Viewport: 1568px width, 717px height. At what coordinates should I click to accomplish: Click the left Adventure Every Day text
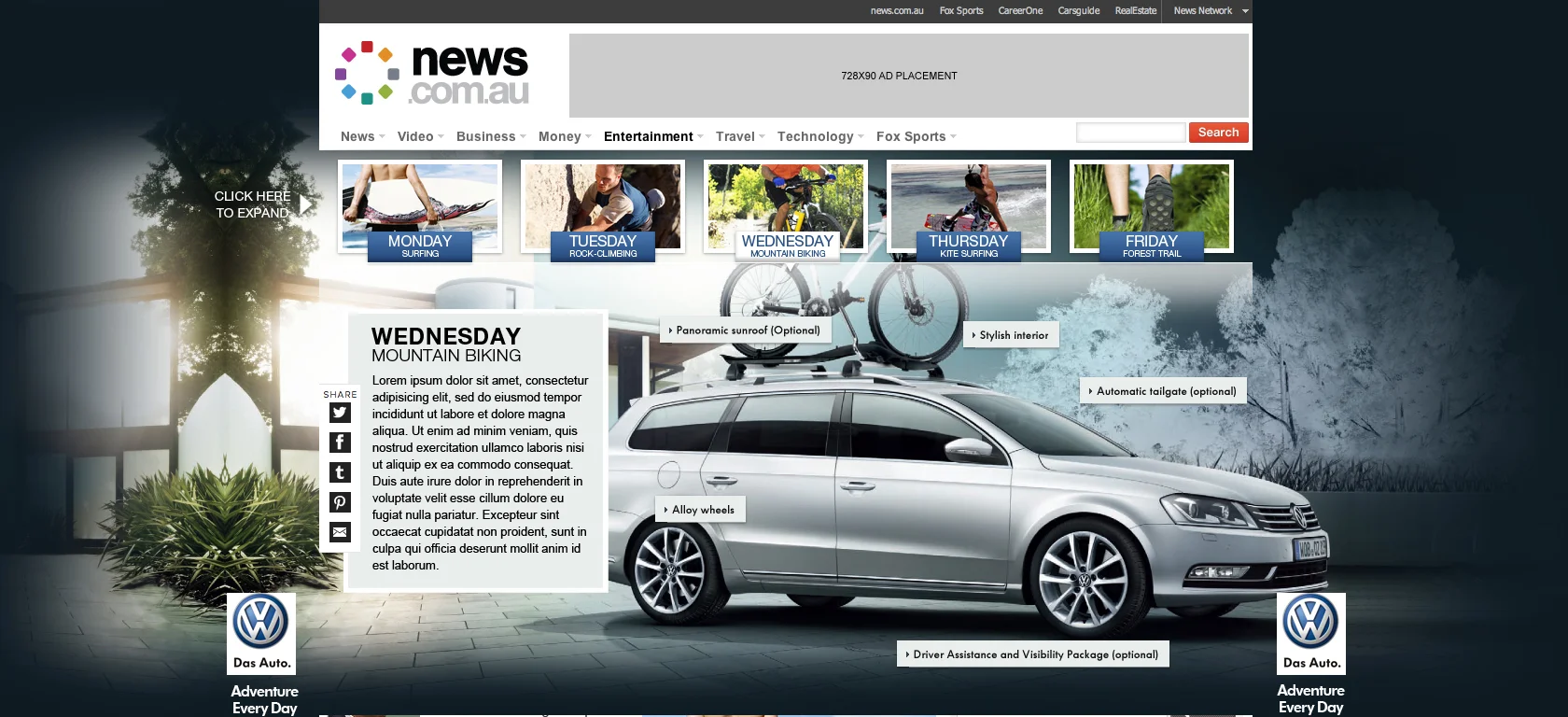pyautogui.click(x=265, y=699)
